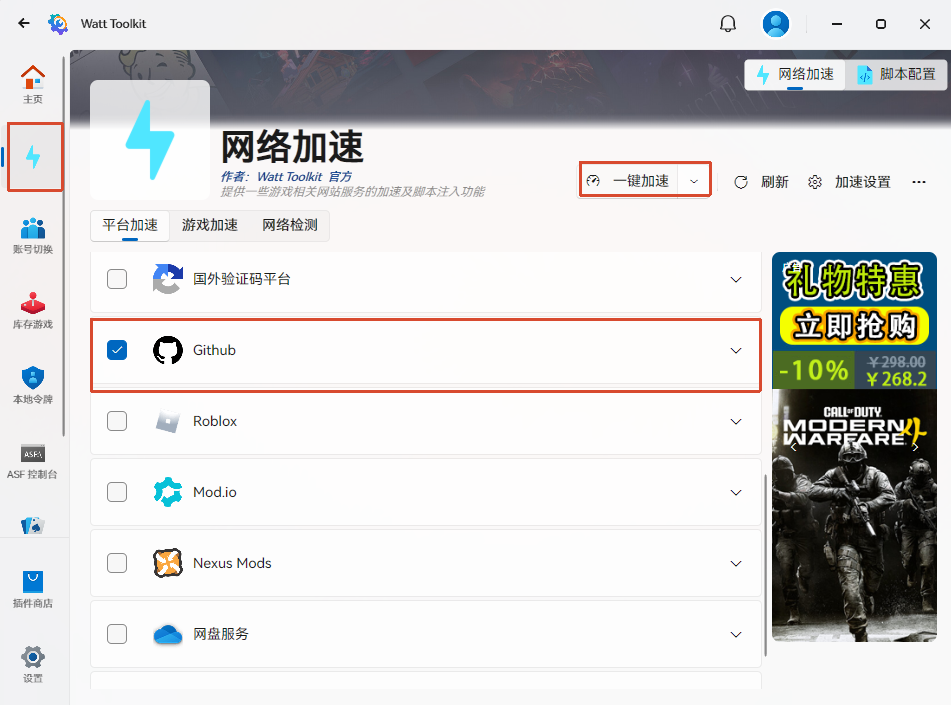This screenshot has height=705, width=951.
Task: Click the back arrow in title bar
Action: (x=24, y=23)
